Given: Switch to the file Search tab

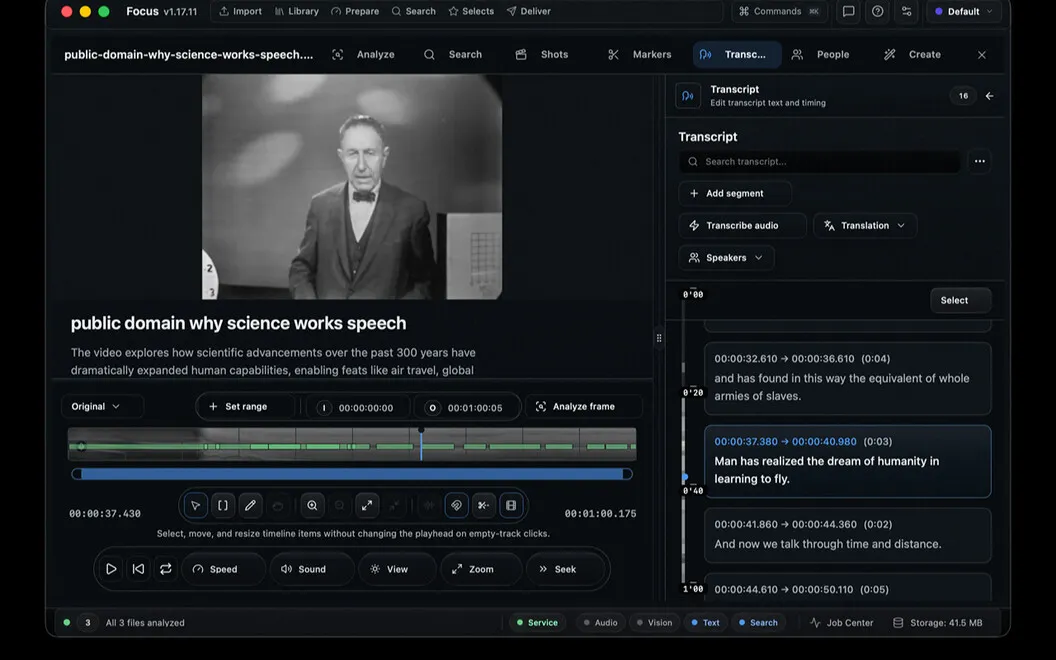Looking at the screenshot, I should [453, 55].
